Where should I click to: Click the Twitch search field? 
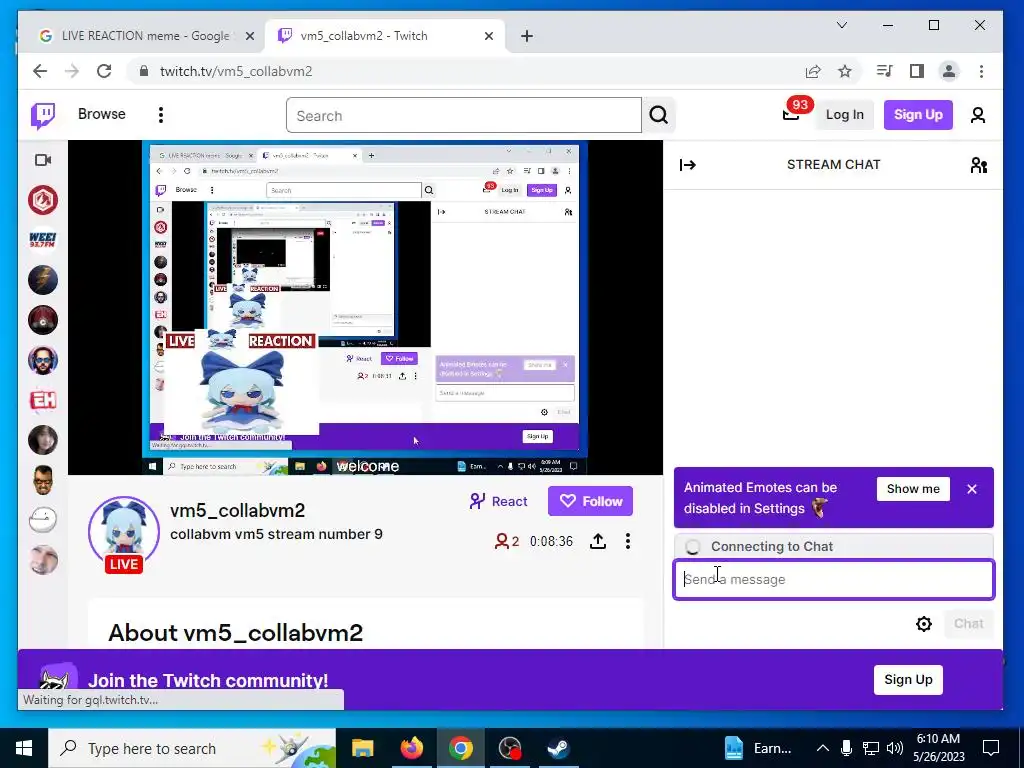coord(464,116)
